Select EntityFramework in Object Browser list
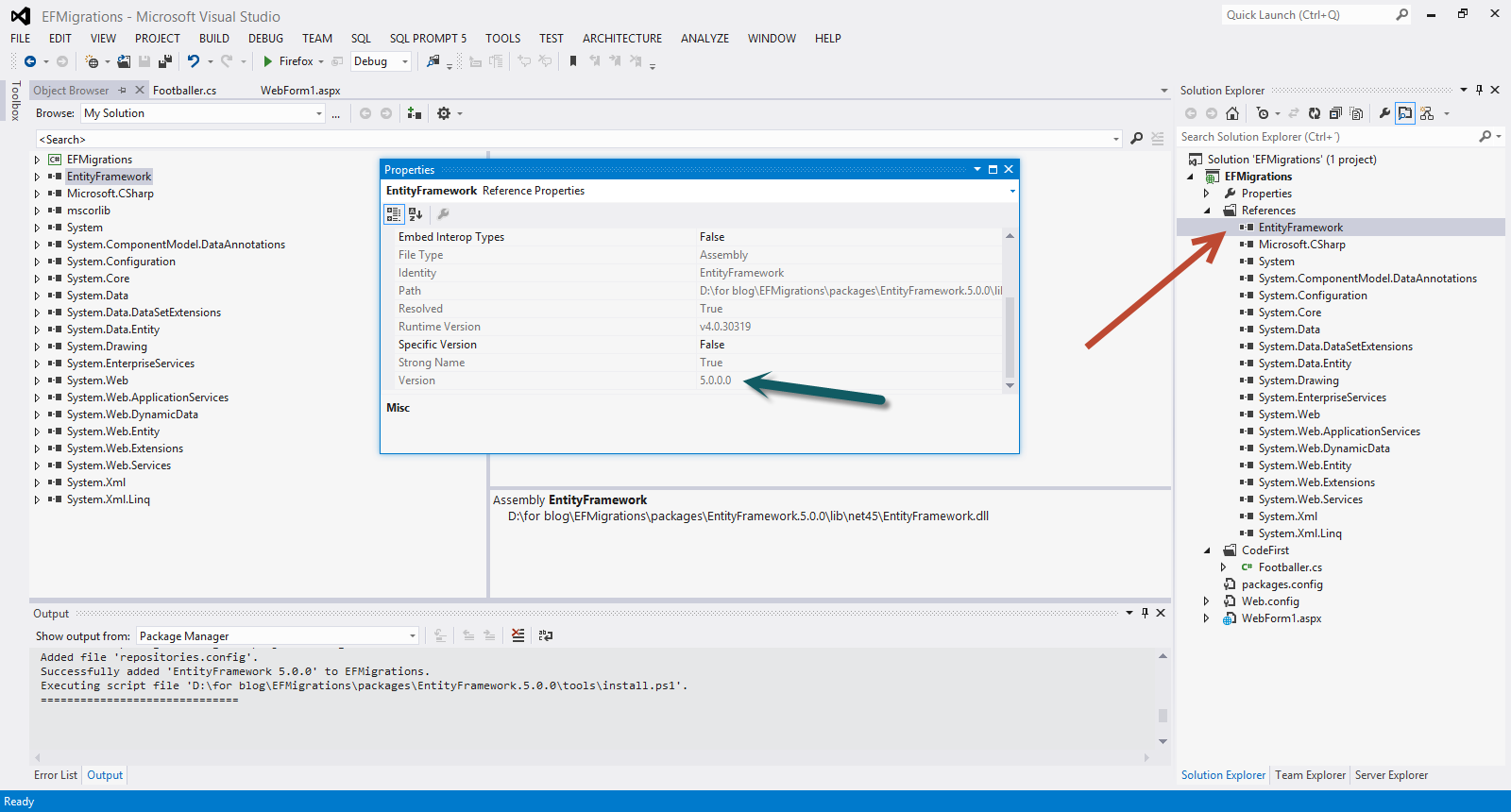Screen dimensions: 1511x812 coord(109,177)
